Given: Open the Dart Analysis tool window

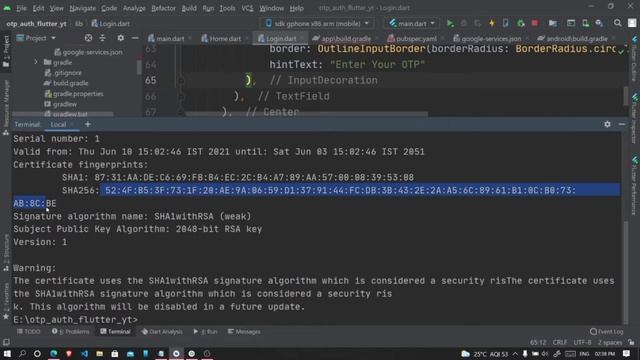Looking at the screenshot, I should pyautogui.click(x=162, y=331).
